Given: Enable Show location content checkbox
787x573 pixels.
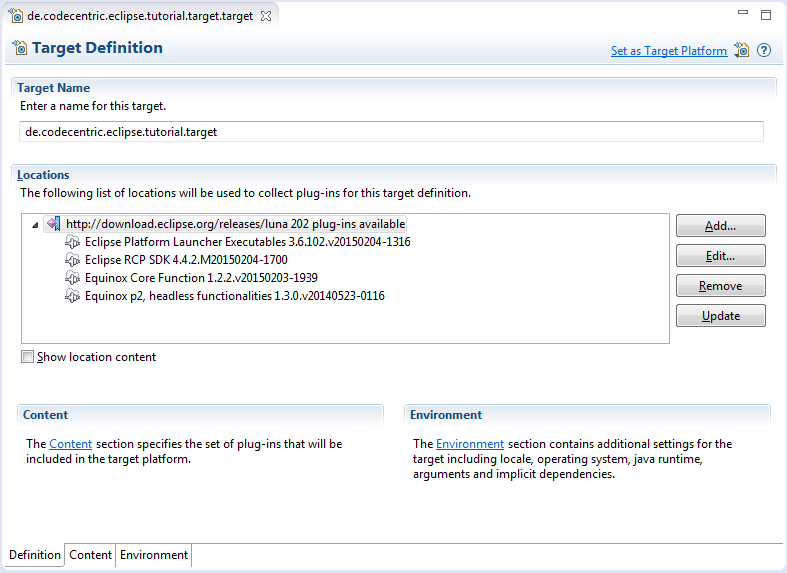Looking at the screenshot, I should pyautogui.click(x=28, y=357).
